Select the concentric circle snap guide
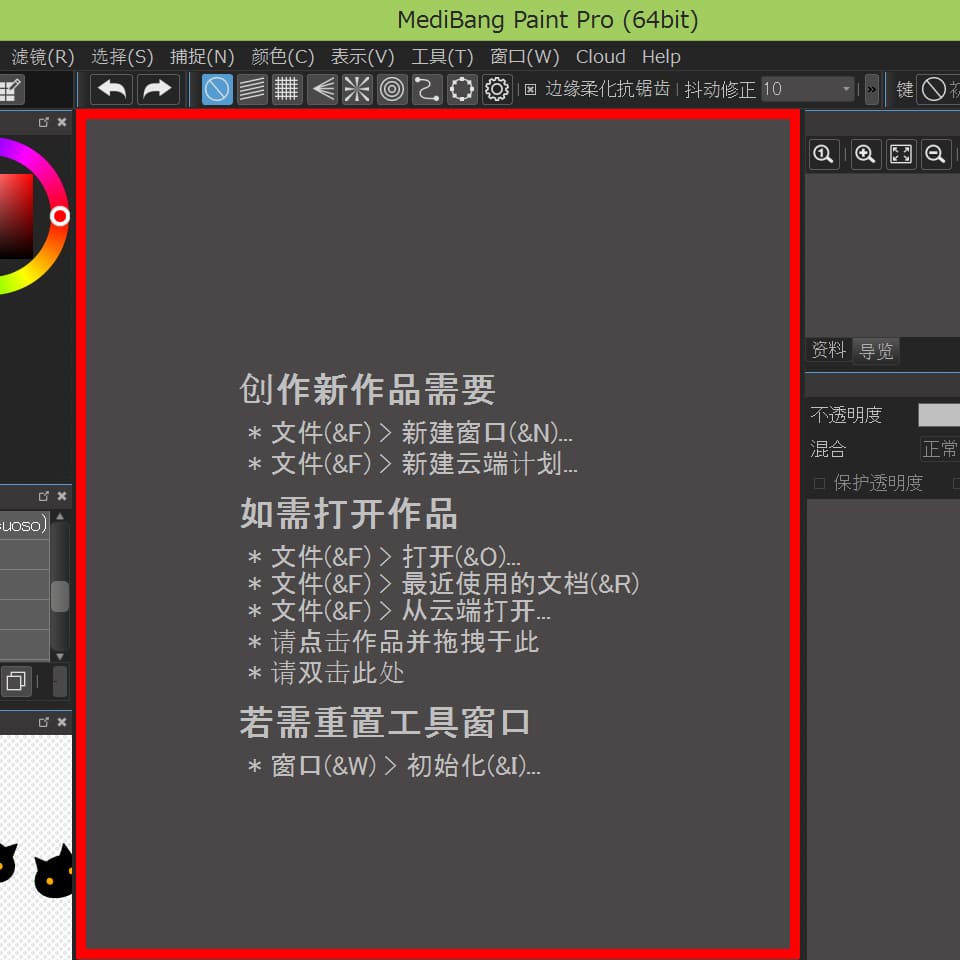The width and height of the screenshot is (960, 960). (x=392, y=89)
